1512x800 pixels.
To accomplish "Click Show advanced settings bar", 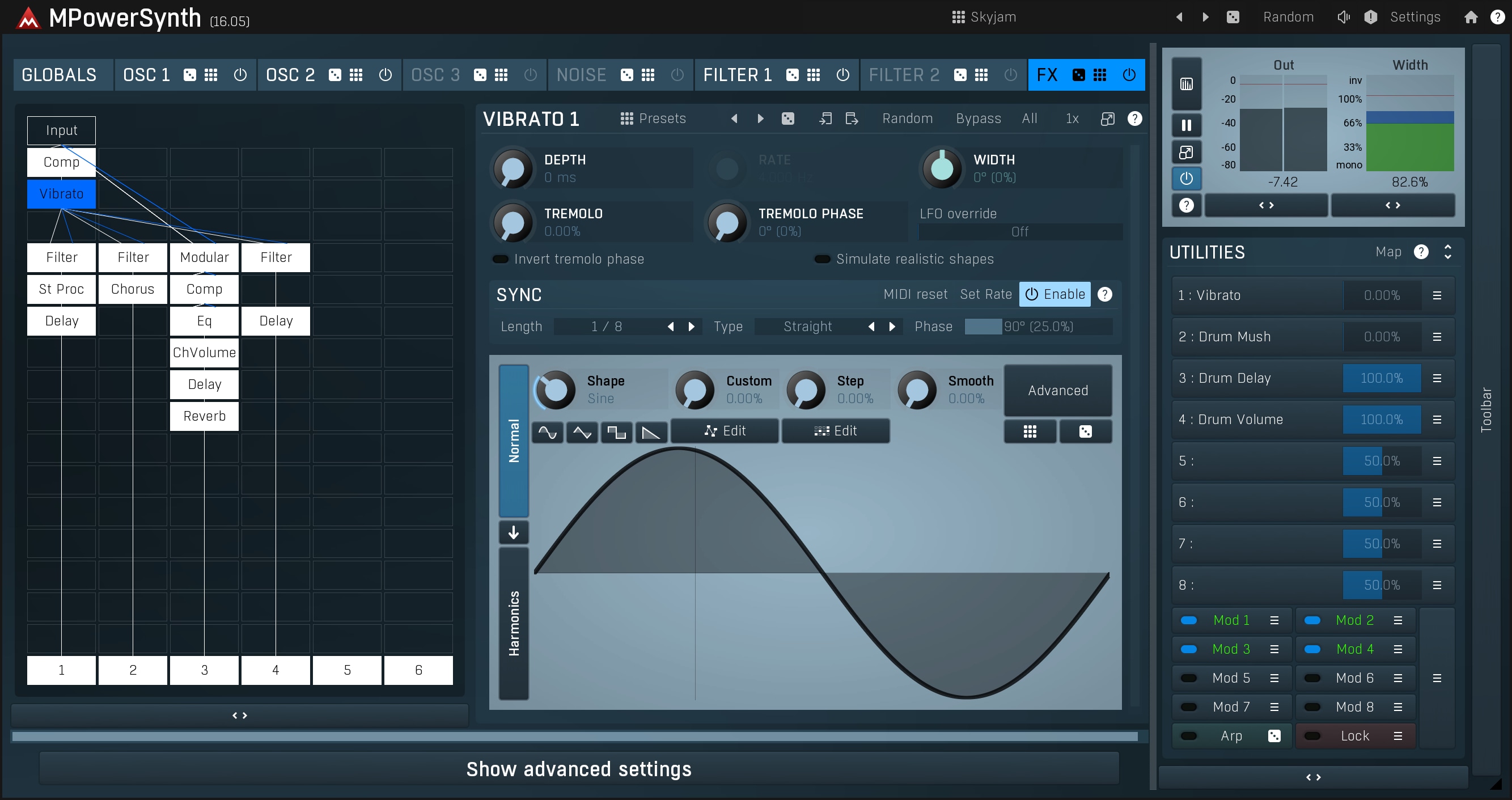I will 579,769.
